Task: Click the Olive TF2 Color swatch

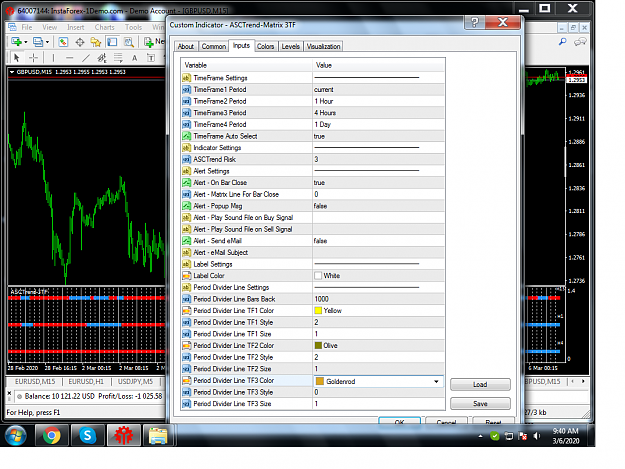Action: coord(318,345)
